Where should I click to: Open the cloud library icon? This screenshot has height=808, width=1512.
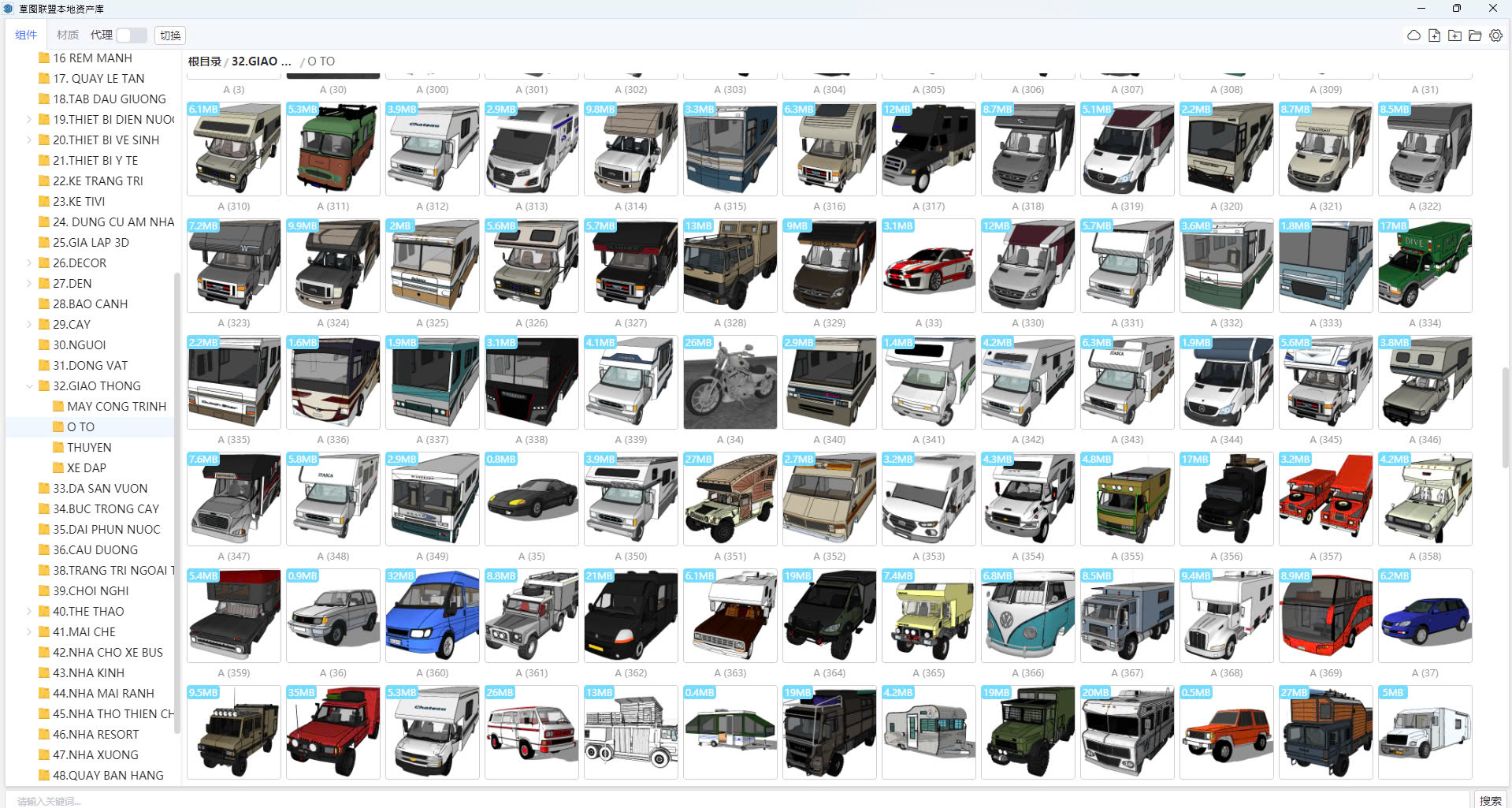pyautogui.click(x=1414, y=35)
